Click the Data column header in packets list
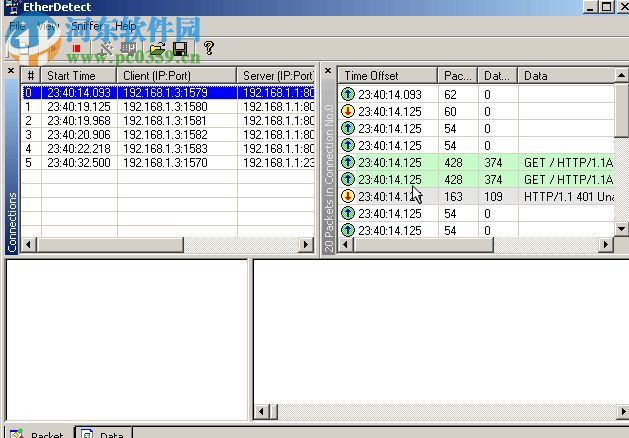This screenshot has width=629, height=438. pos(566,75)
